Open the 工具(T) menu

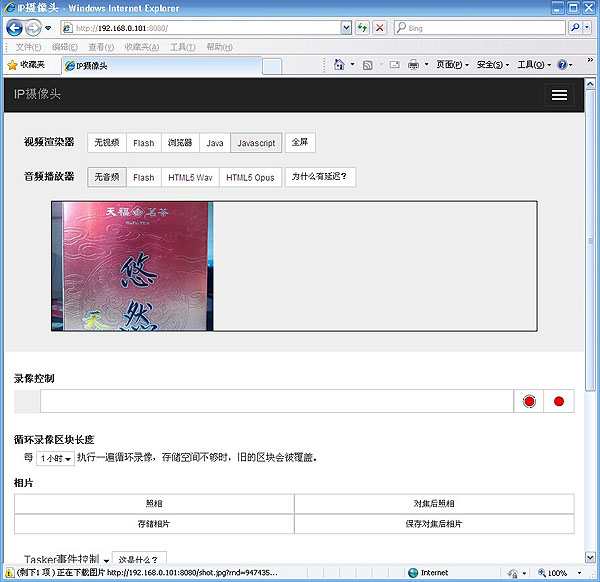point(183,47)
